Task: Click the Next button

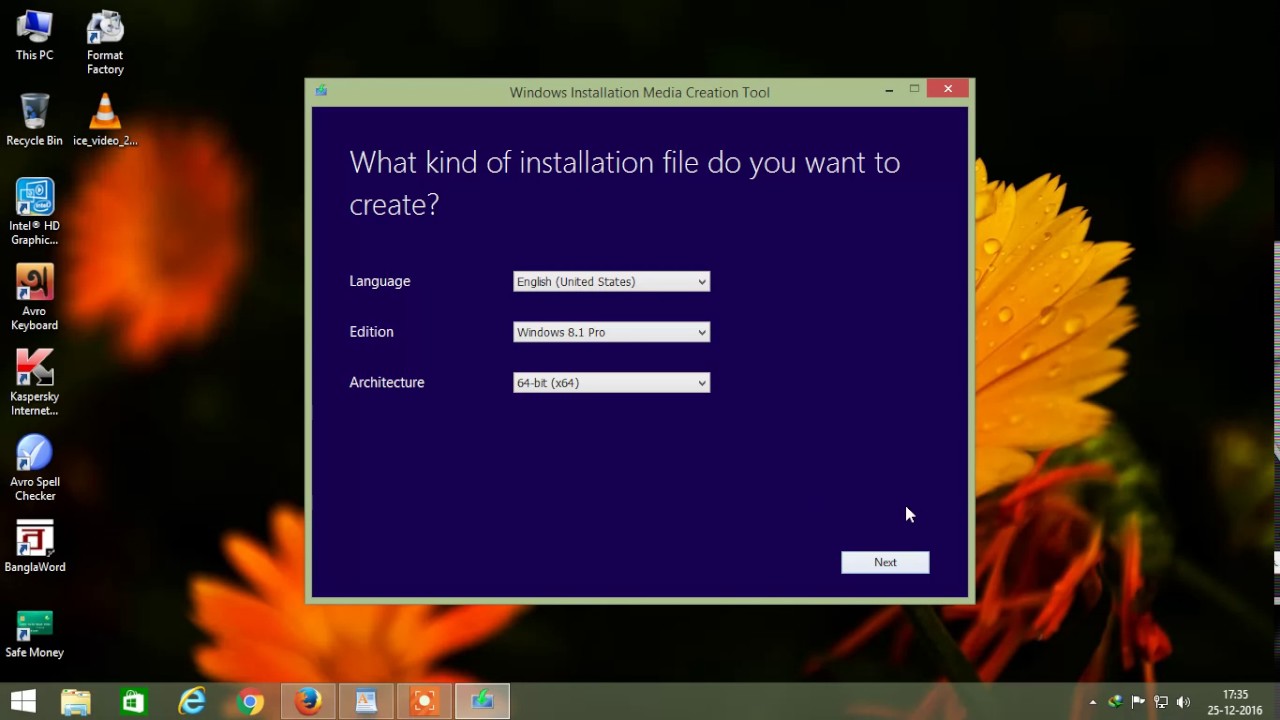Action: point(885,562)
